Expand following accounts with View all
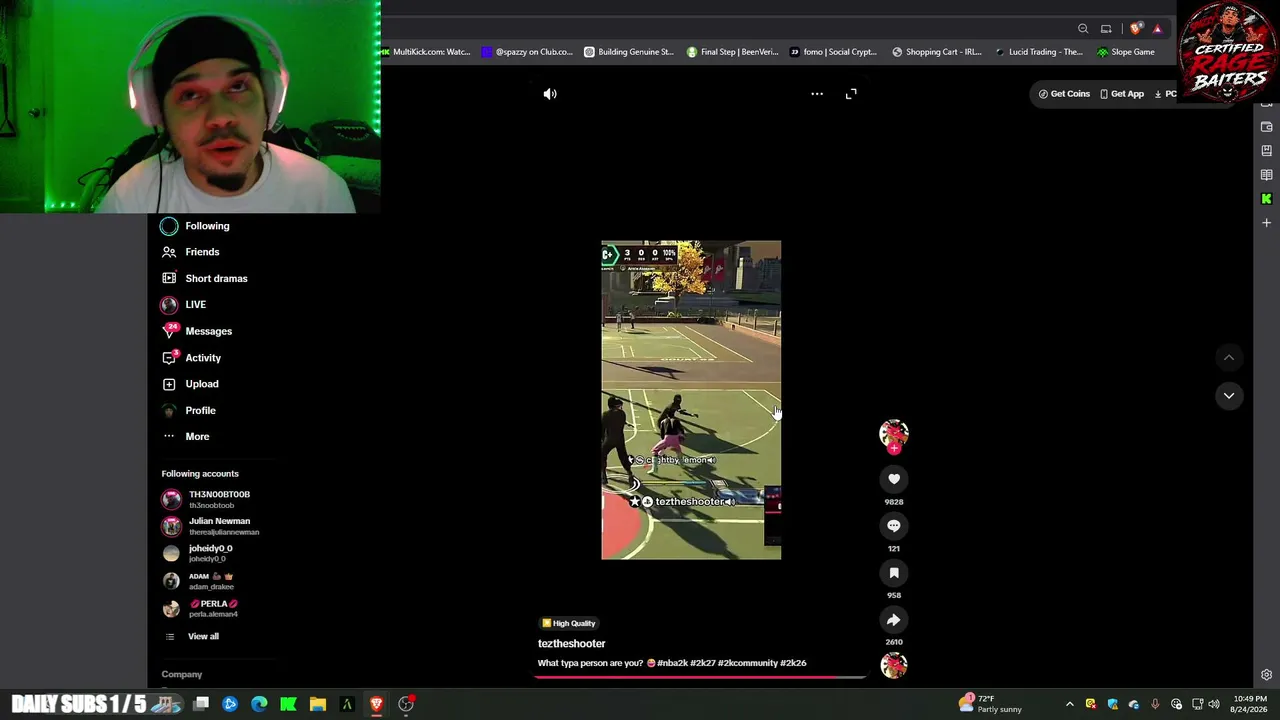 pos(192,637)
